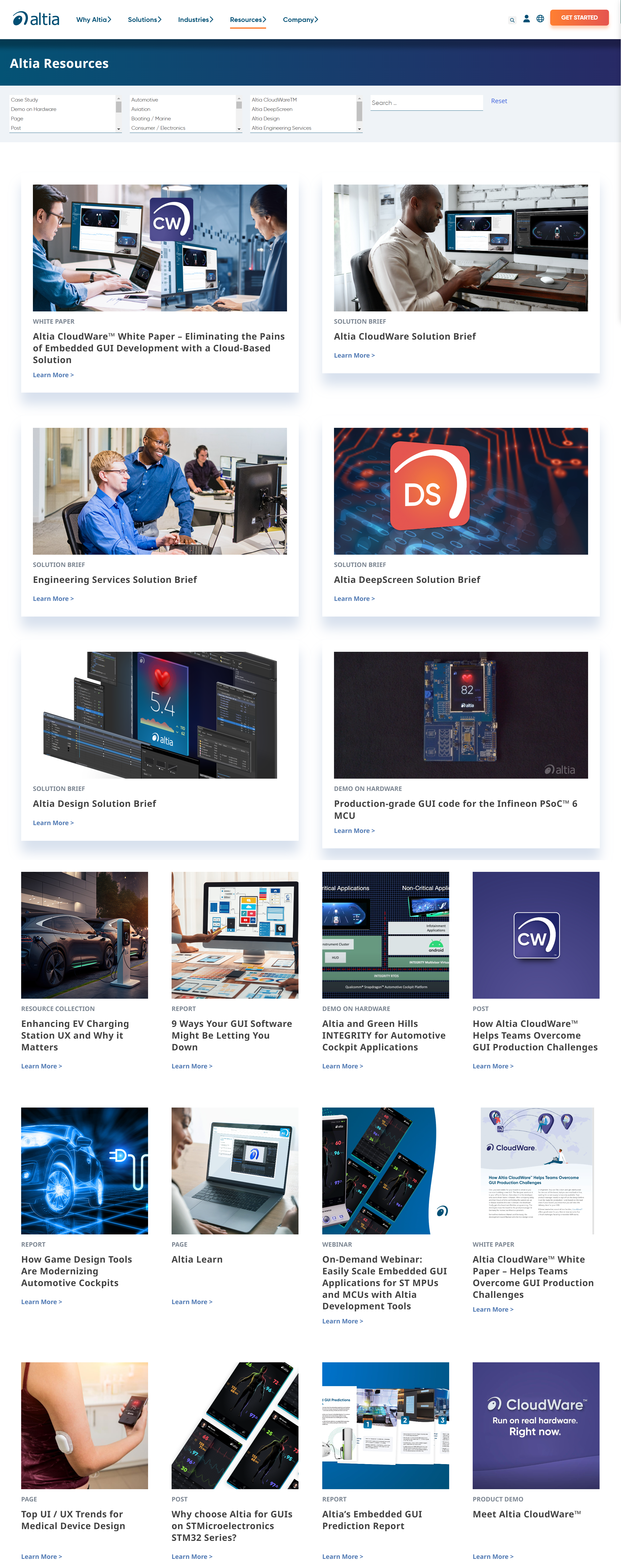Select Automotive in the industry filter
Image resolution: width=621 pixels, height=1568 pixels.
pos(183,100)
